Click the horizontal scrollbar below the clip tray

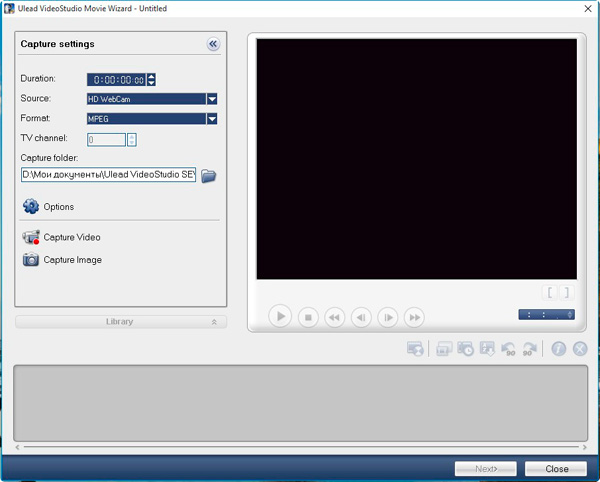[300, 447]
